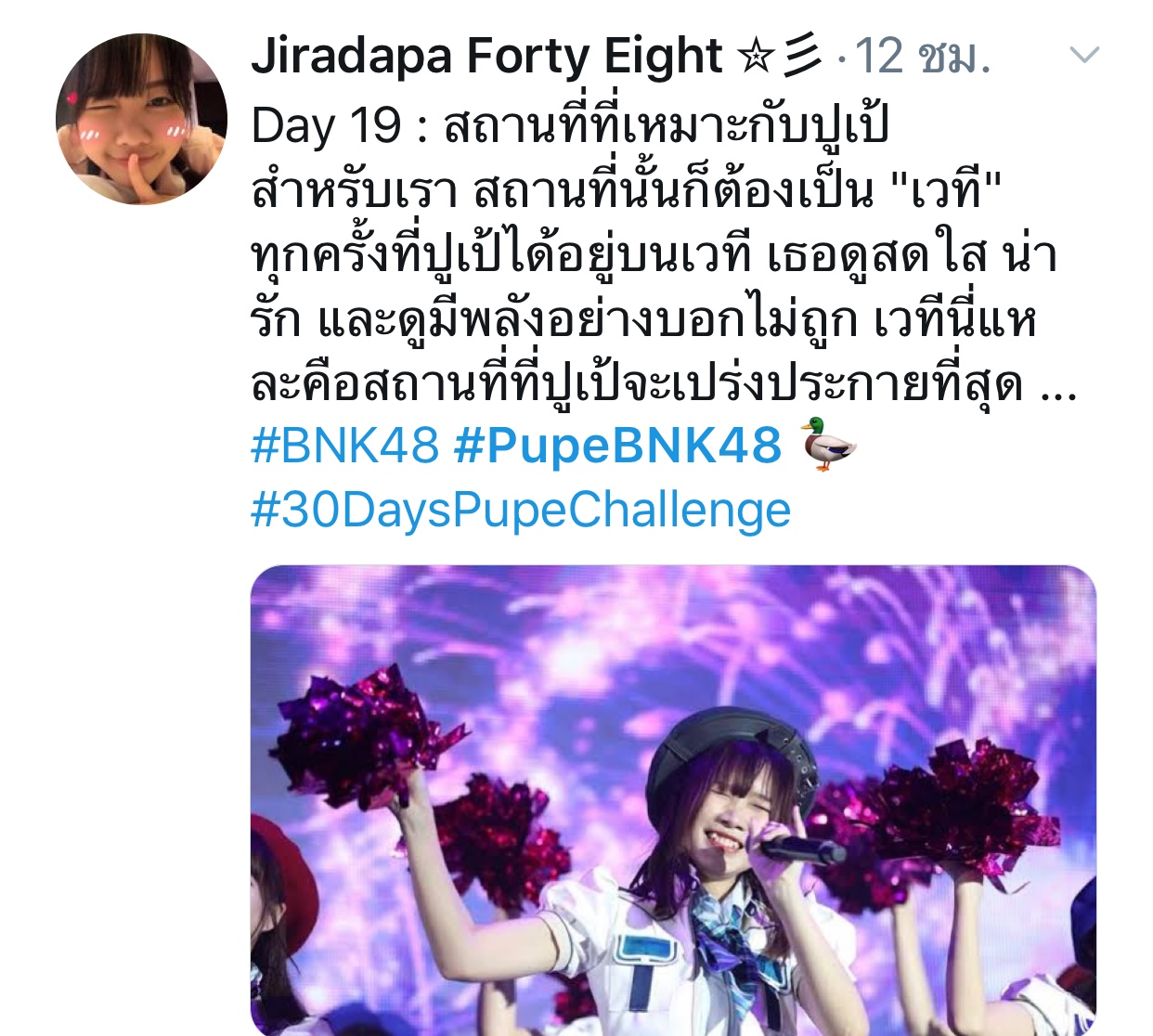The width and height of the screenshot is (1153, 1036).
Task: Open the tweet options chevron menu
Action: (x=1084, y=56)
